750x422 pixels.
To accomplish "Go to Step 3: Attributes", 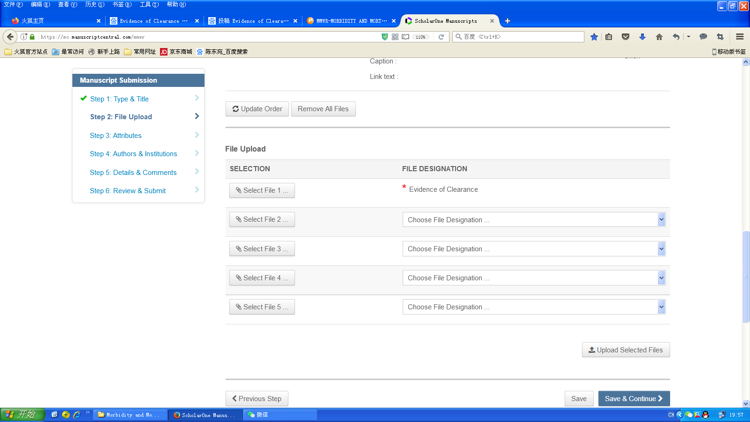I will coord(116,136).
